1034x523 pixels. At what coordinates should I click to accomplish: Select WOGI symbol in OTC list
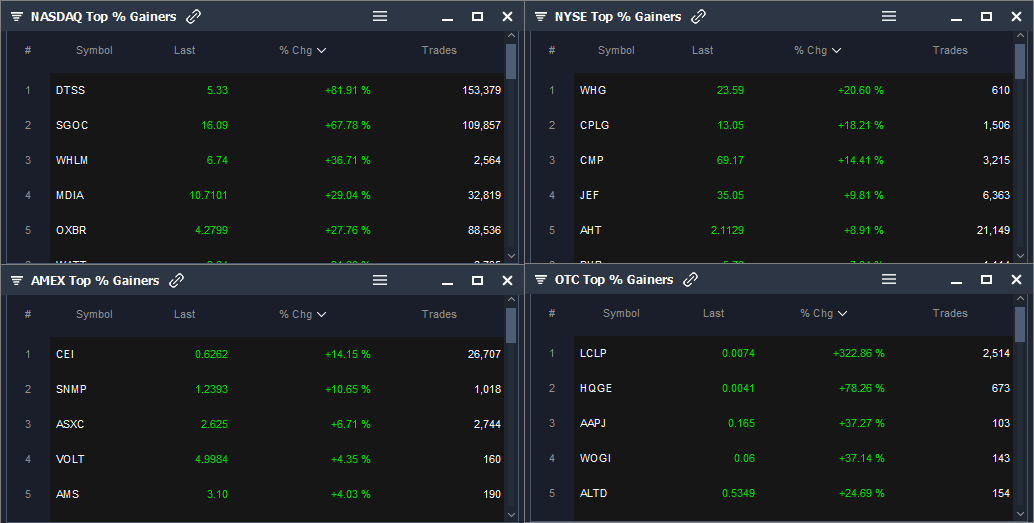[595, 458]
